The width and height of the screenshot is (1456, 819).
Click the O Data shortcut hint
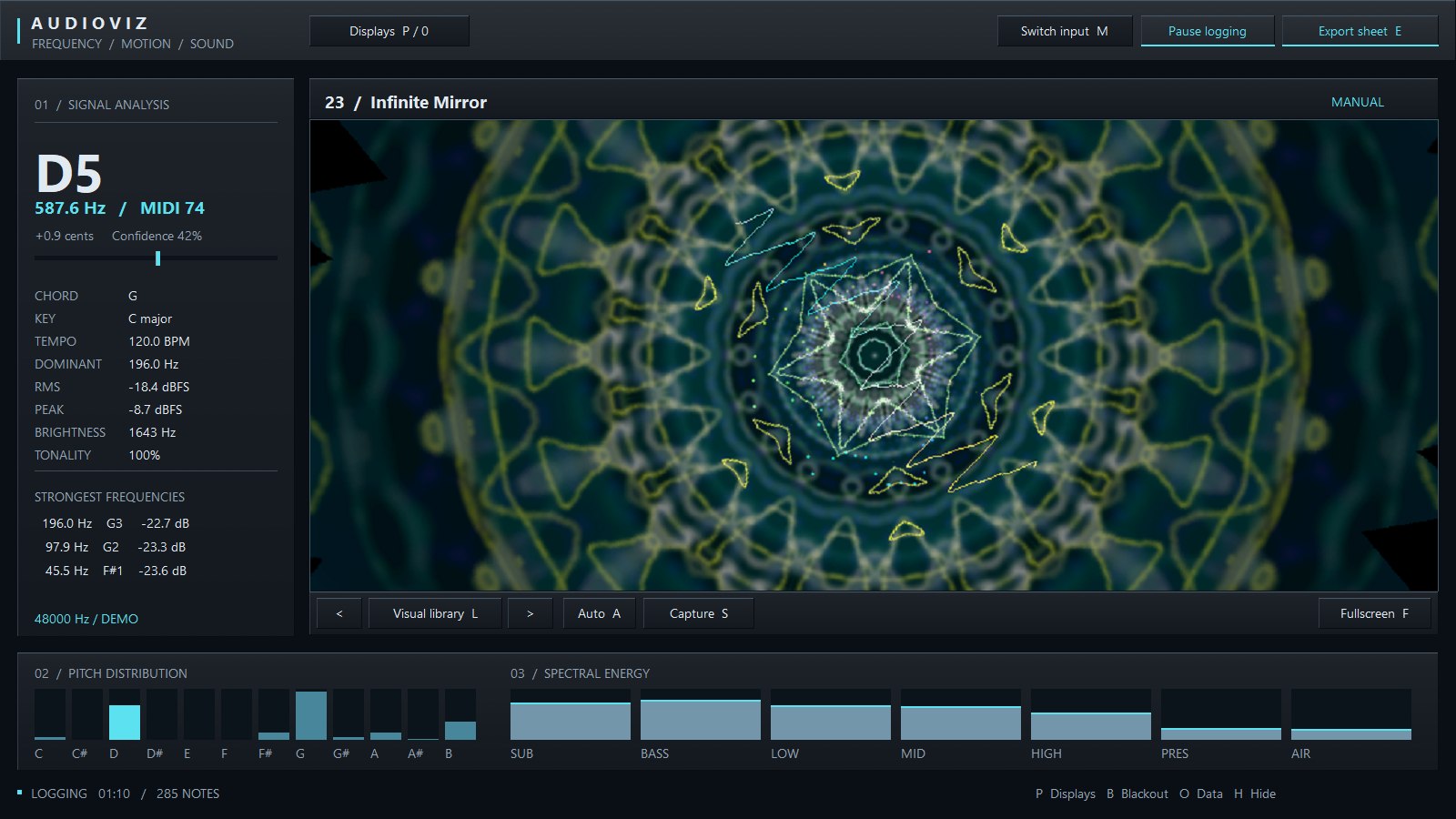pos(1201,794)
